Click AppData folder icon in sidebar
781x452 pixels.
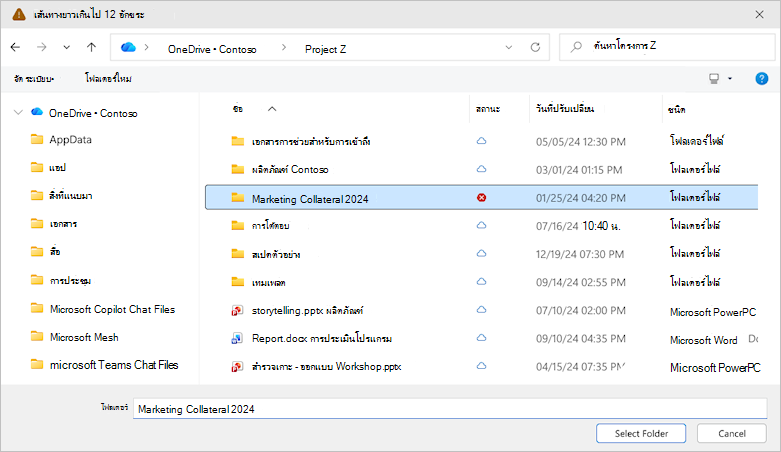37,139
